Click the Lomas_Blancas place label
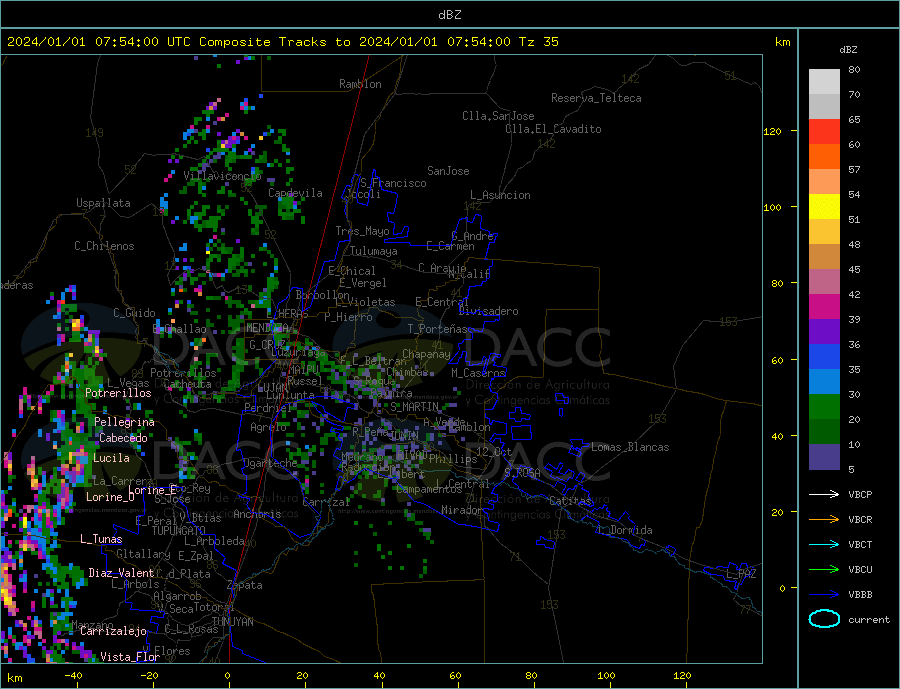This screenshot has height=689, width=900. [x=630, y=447]
